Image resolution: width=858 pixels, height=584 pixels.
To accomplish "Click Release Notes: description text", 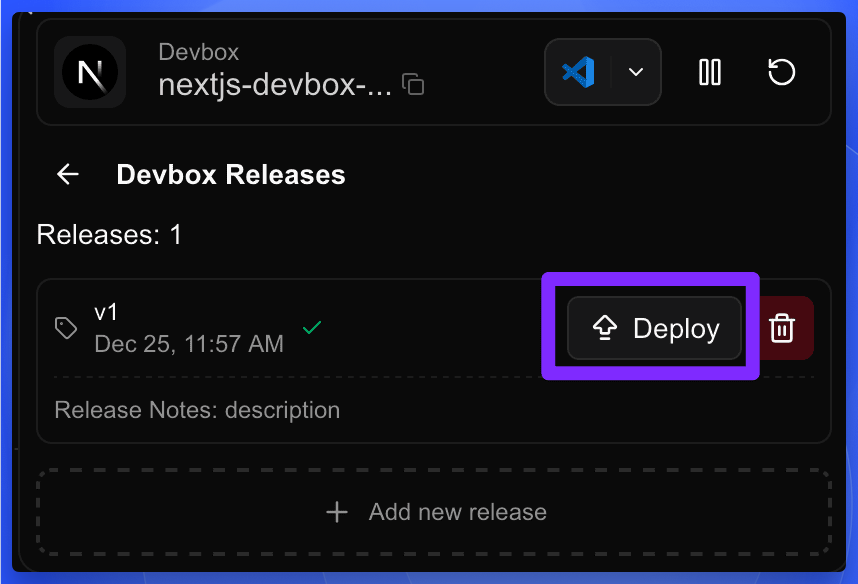I will (x=197, y=410).
